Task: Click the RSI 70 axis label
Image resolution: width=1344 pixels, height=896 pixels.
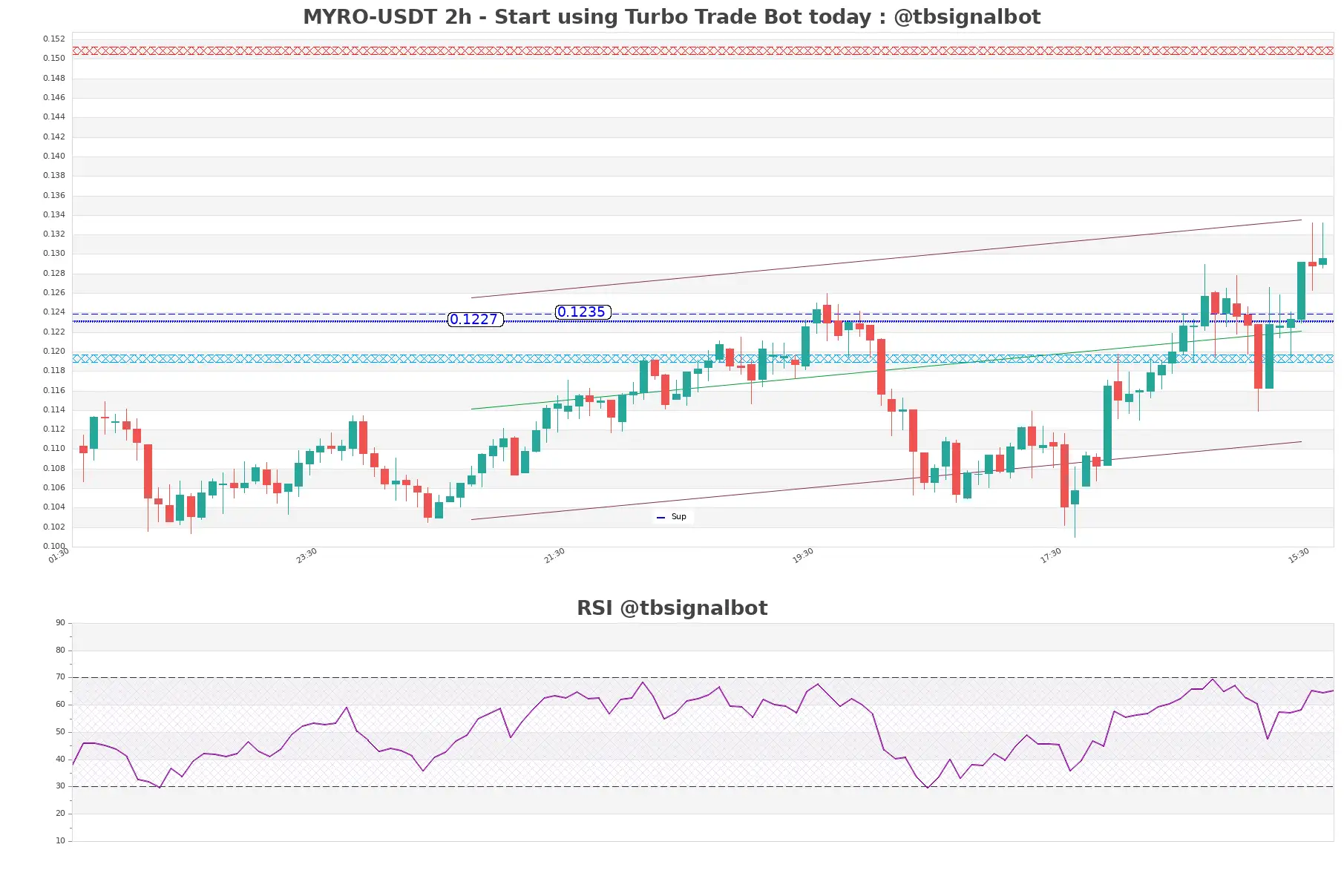Action: pos(60,677)
